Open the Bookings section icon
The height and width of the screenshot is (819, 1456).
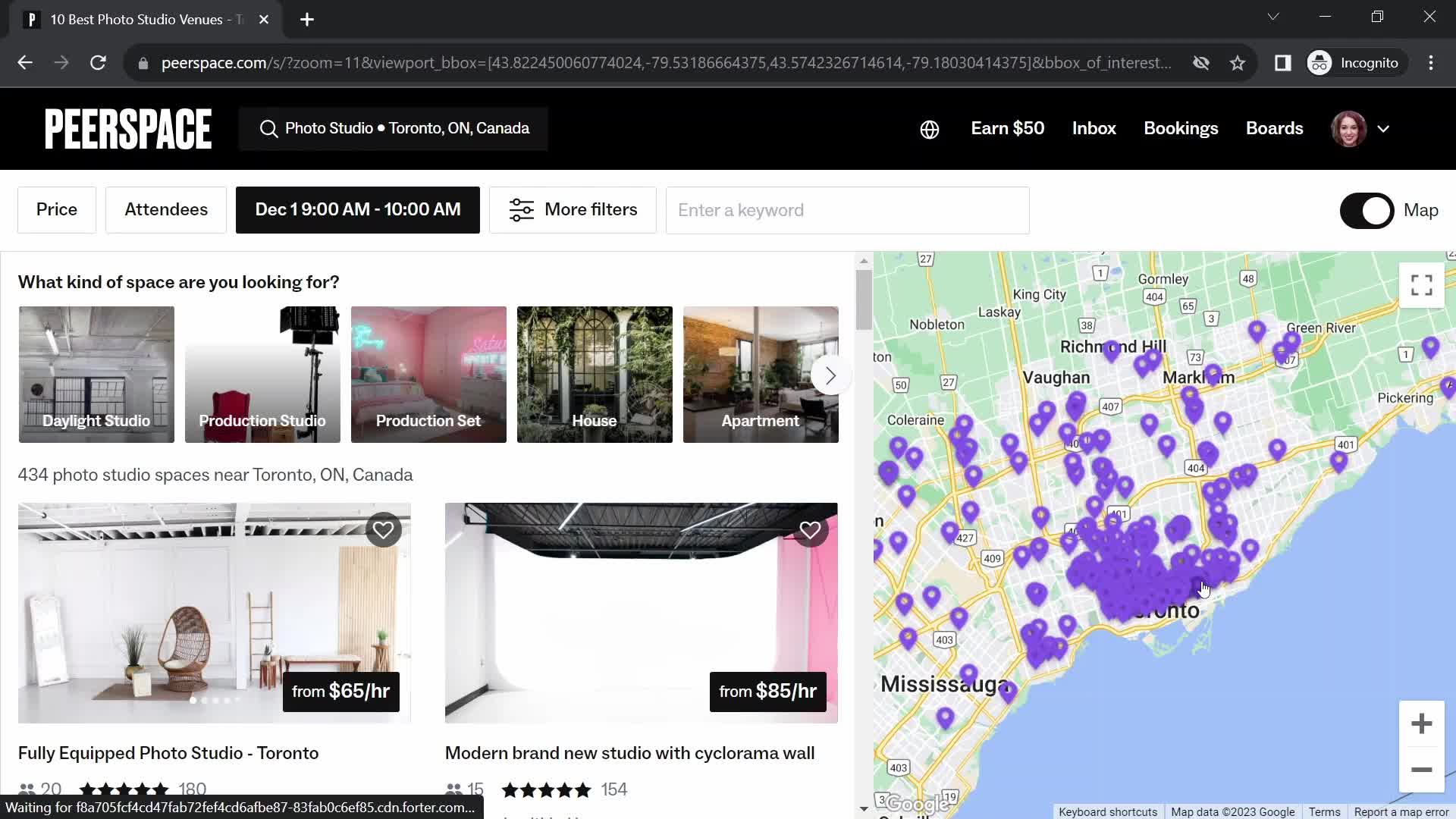(1181, 128)
